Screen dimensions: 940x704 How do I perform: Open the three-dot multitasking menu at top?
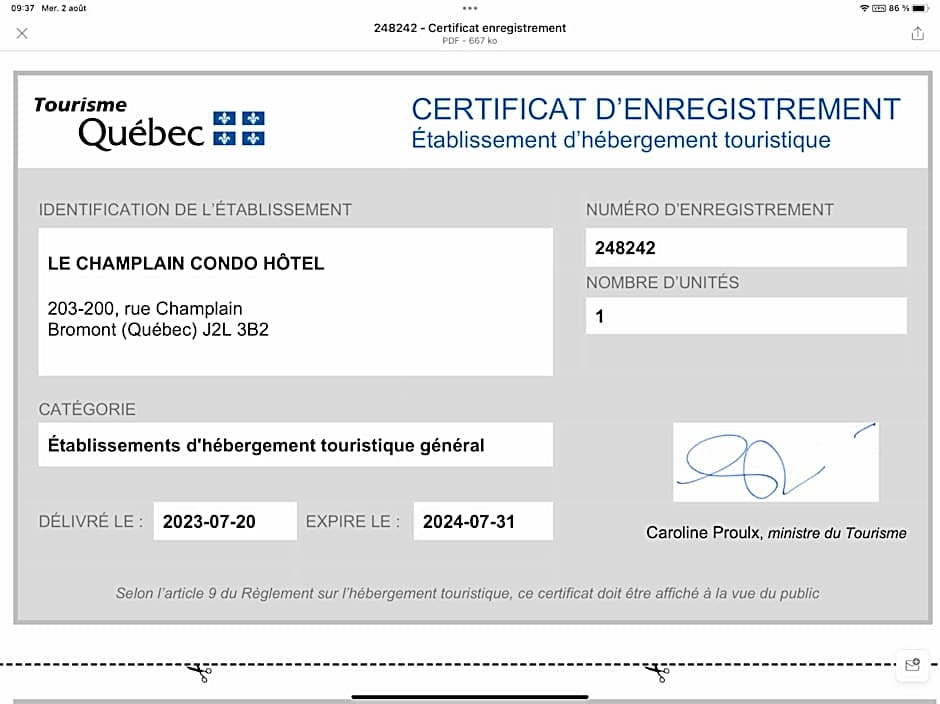click(470, 8)
